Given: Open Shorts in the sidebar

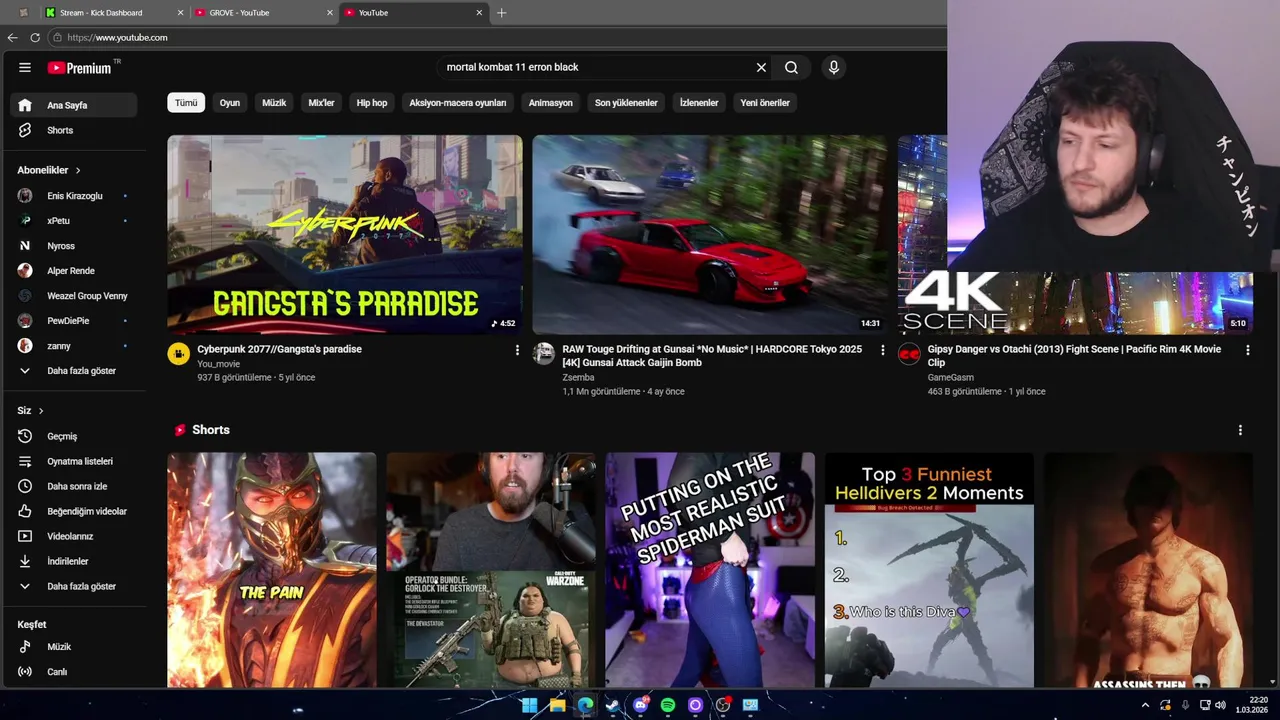Looking at the screenshot, I should coord(73,130).
